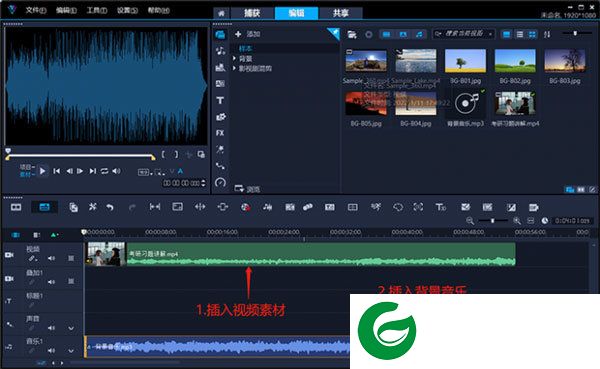Fit project in timeline window icon
This screenshot has width=600, height=369.
(x=531, y=221)
